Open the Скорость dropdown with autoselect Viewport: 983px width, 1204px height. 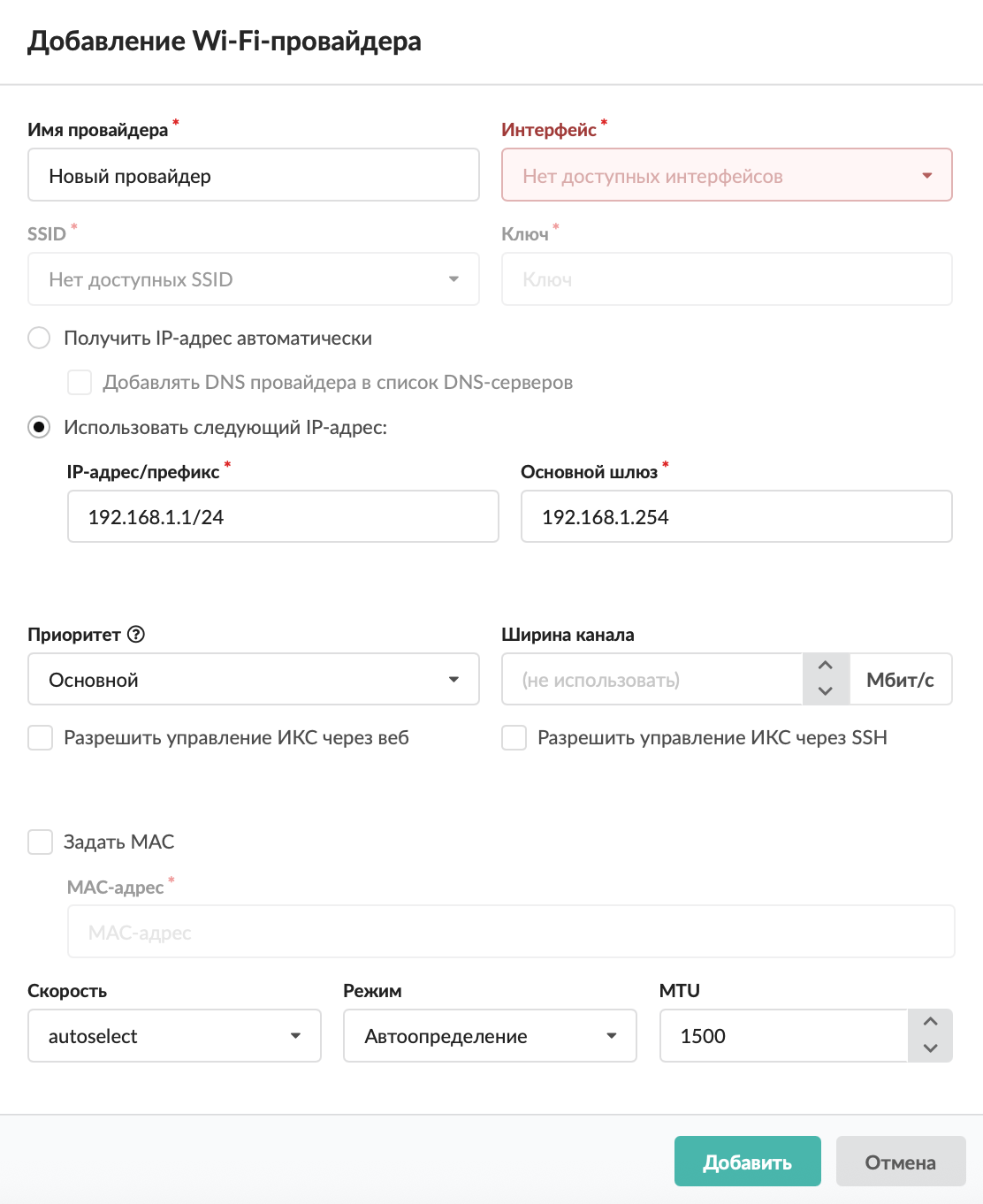(x=174, y=1036)
